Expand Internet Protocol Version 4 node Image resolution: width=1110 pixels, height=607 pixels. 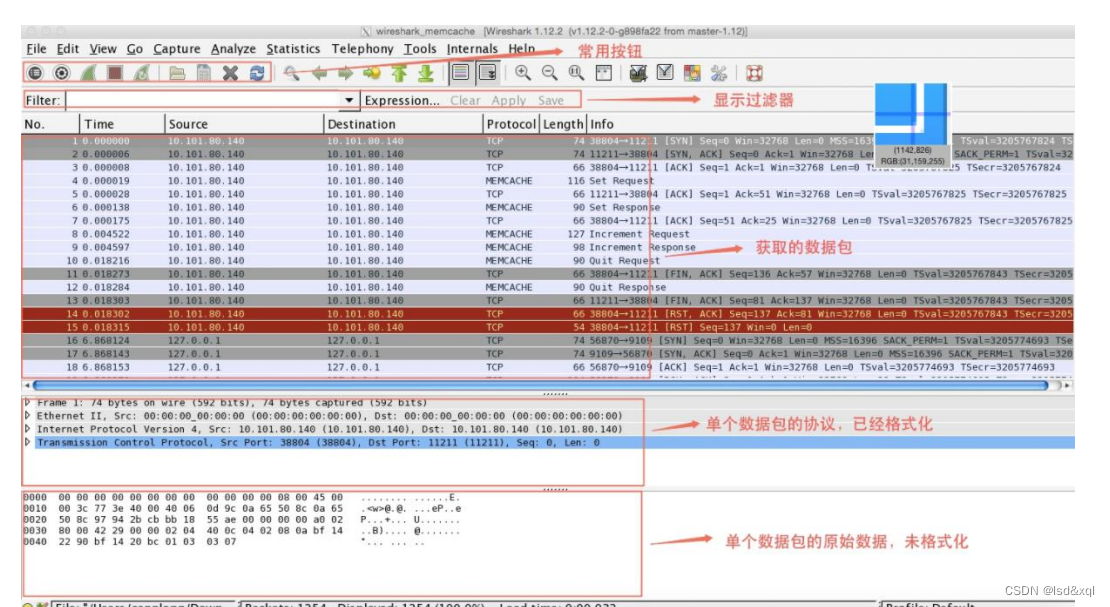(x=28, y=429)
